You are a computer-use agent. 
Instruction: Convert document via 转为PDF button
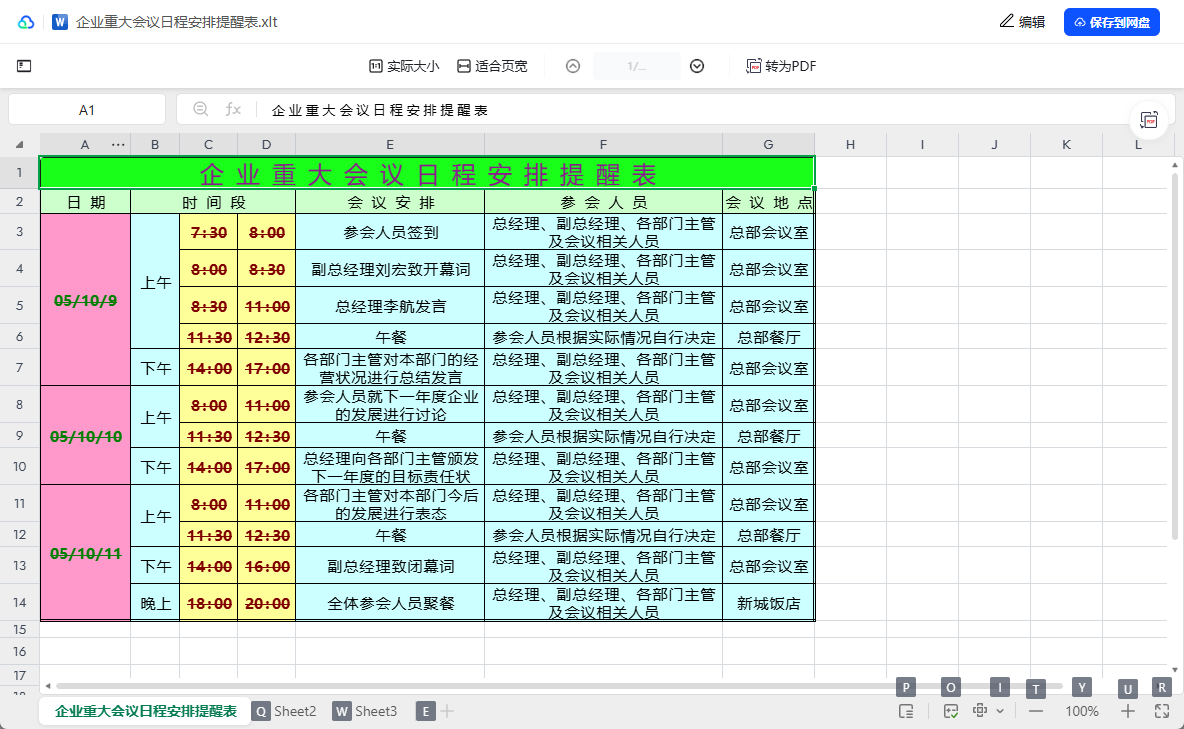(x=781, y=66)
